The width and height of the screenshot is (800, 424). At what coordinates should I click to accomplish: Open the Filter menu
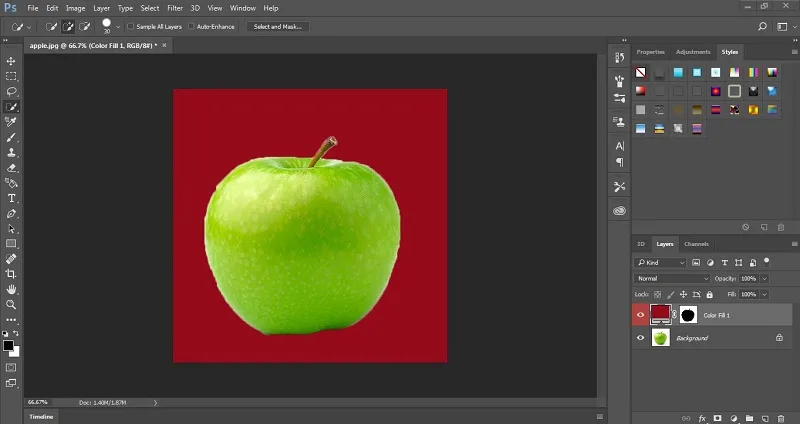tap(175, 8)
